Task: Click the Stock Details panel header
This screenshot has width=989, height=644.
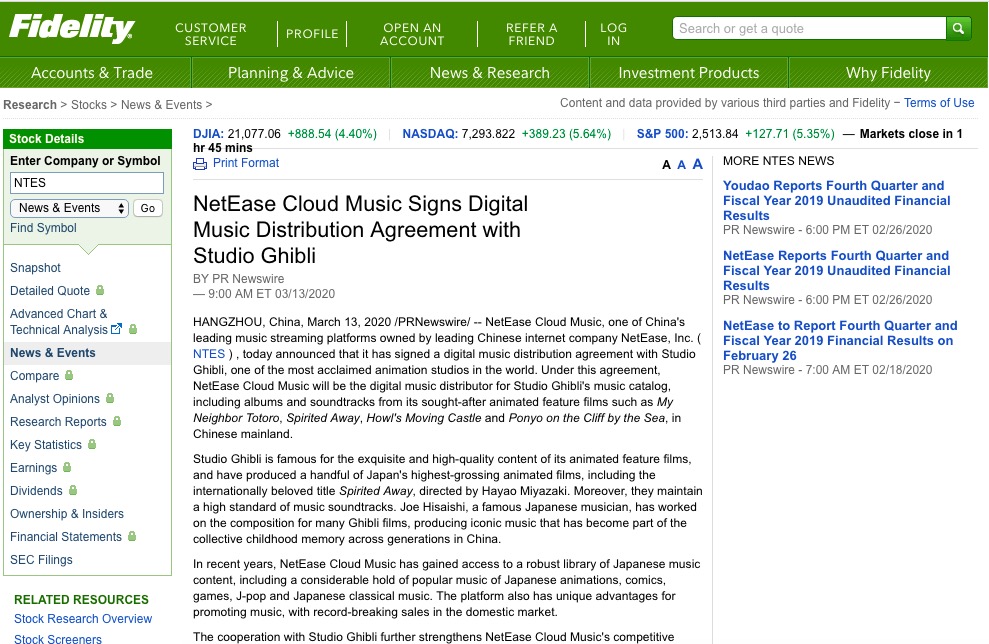Action: [x=87, y=139]
